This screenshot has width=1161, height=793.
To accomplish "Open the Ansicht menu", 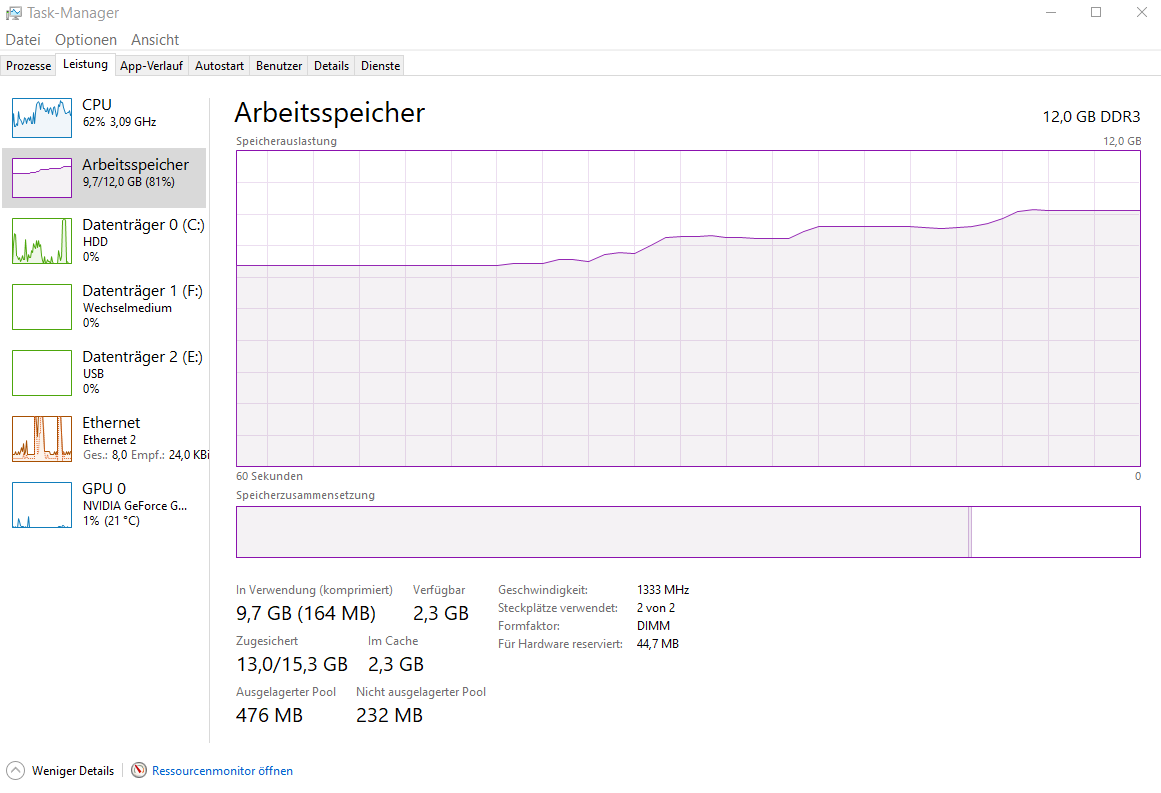I will (155, 40).
